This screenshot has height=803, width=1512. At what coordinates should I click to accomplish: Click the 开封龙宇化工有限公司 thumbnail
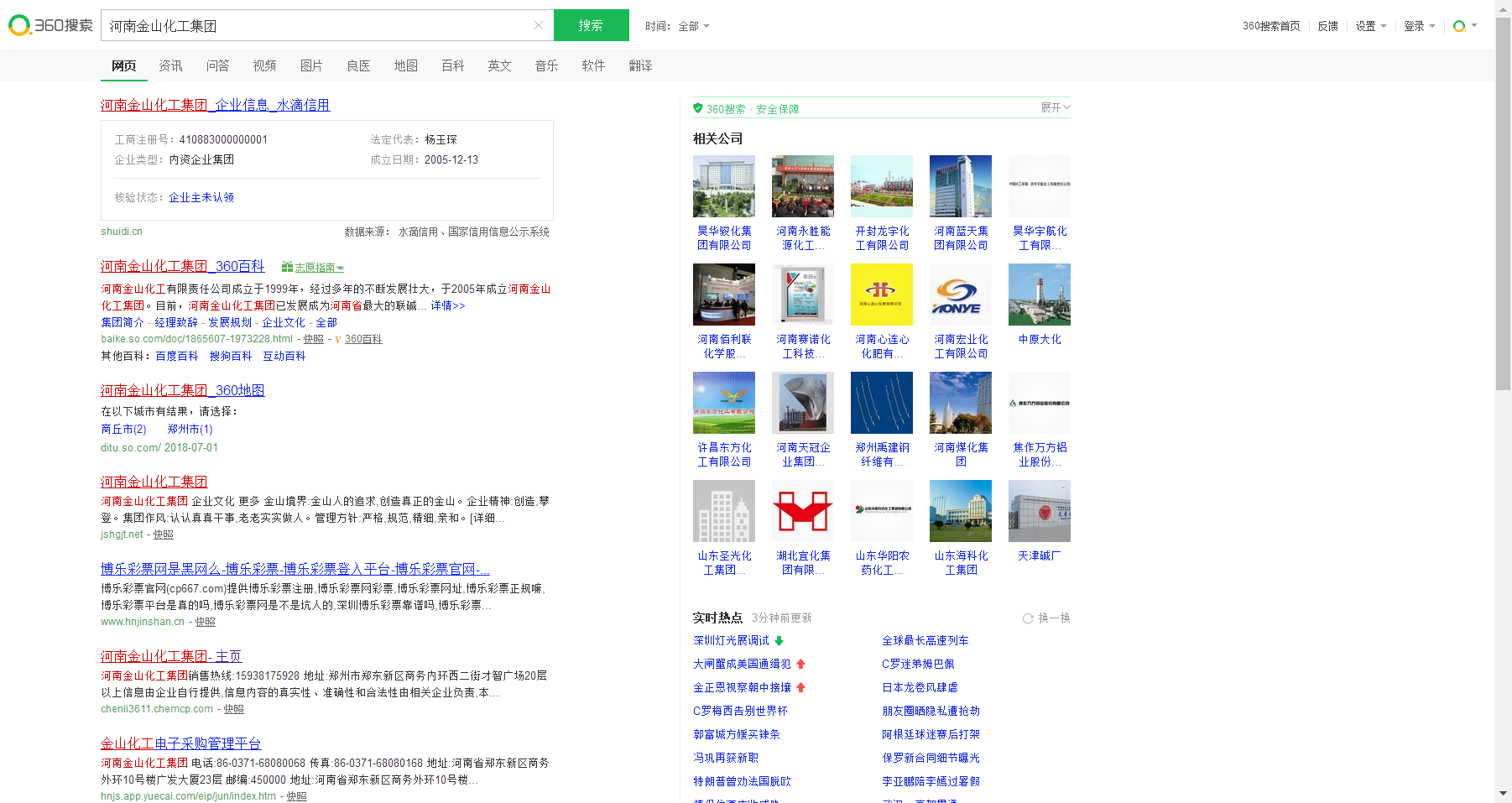(x=882, y=186)
